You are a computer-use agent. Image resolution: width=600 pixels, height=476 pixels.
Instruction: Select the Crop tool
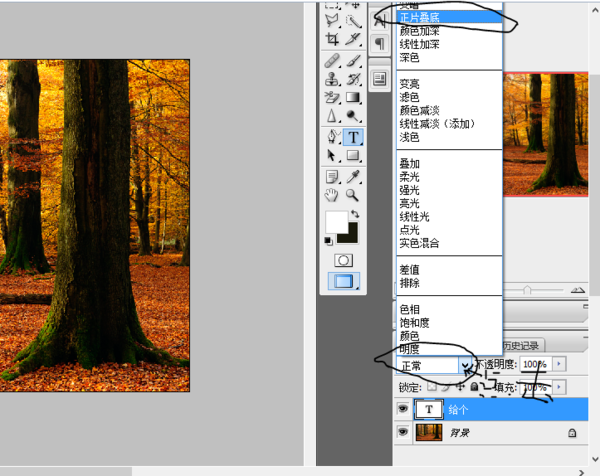[x=332, y=39]
